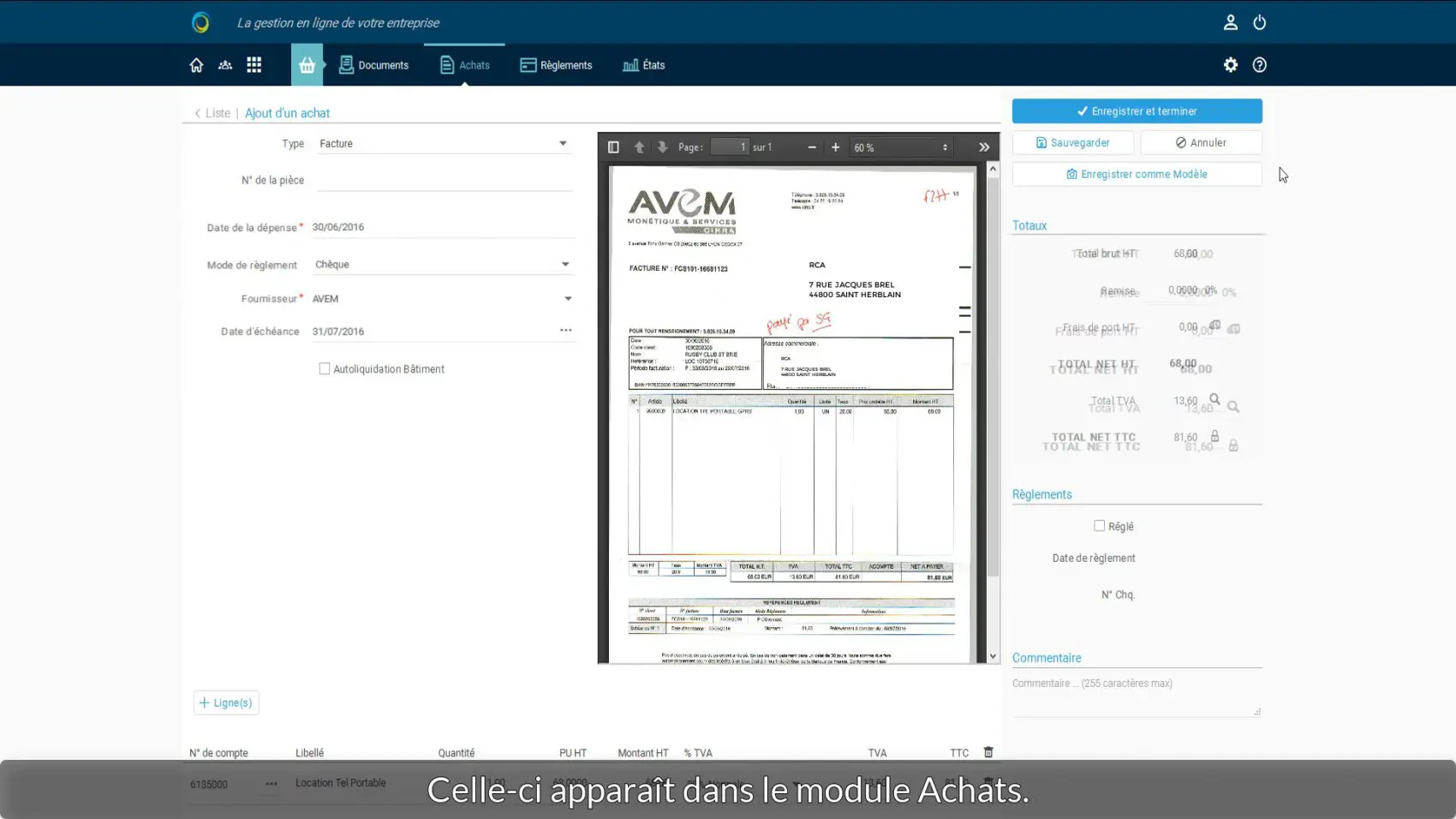Delete lines with the trash icon in table header
1456x819 pixels.
click(x=988, y=752)
